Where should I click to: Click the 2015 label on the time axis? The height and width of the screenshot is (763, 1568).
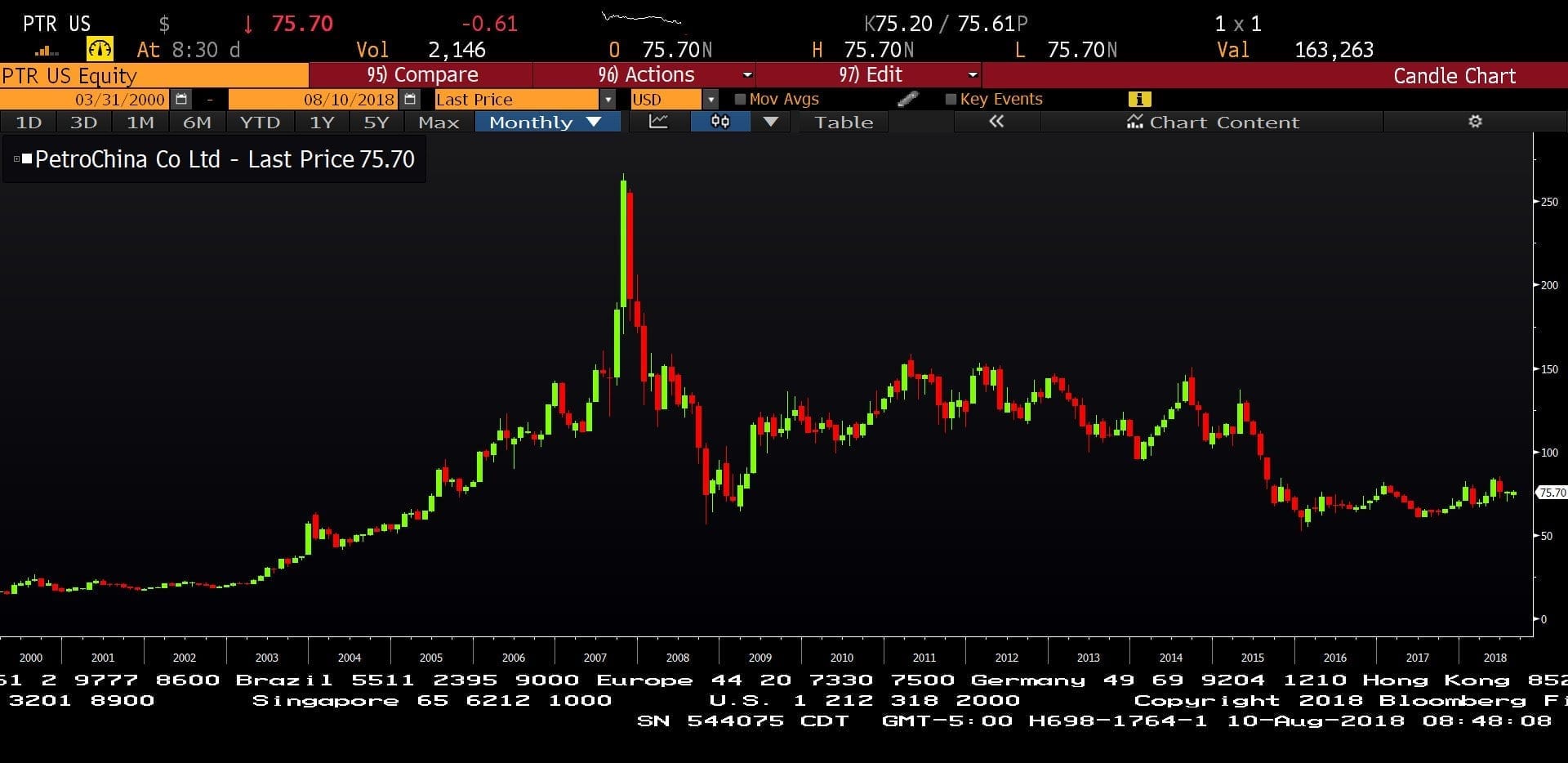click(x=1252, y=658)
